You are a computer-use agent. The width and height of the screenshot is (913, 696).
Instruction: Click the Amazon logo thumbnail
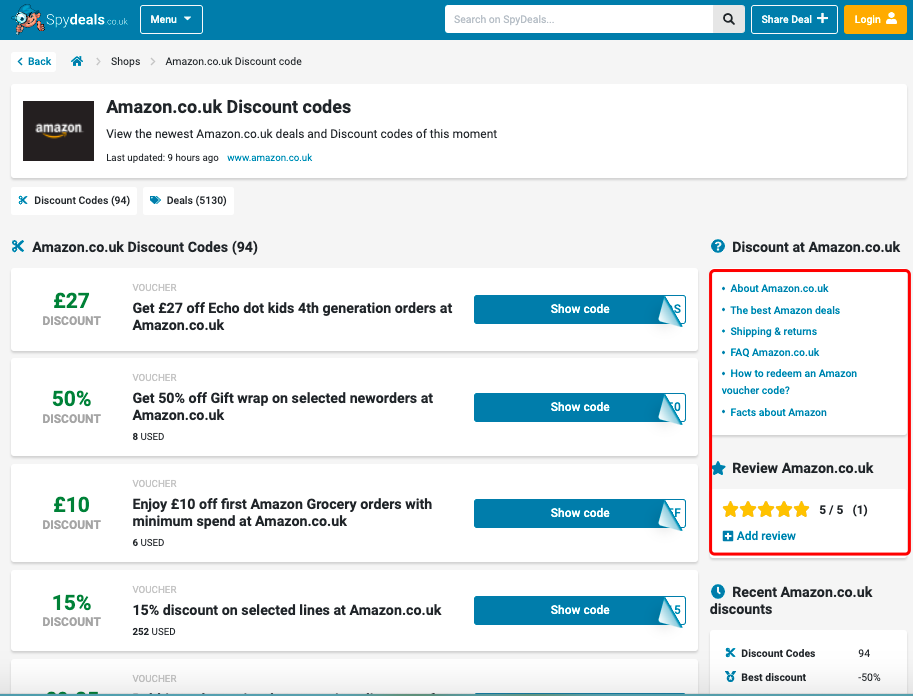(58, 131)
